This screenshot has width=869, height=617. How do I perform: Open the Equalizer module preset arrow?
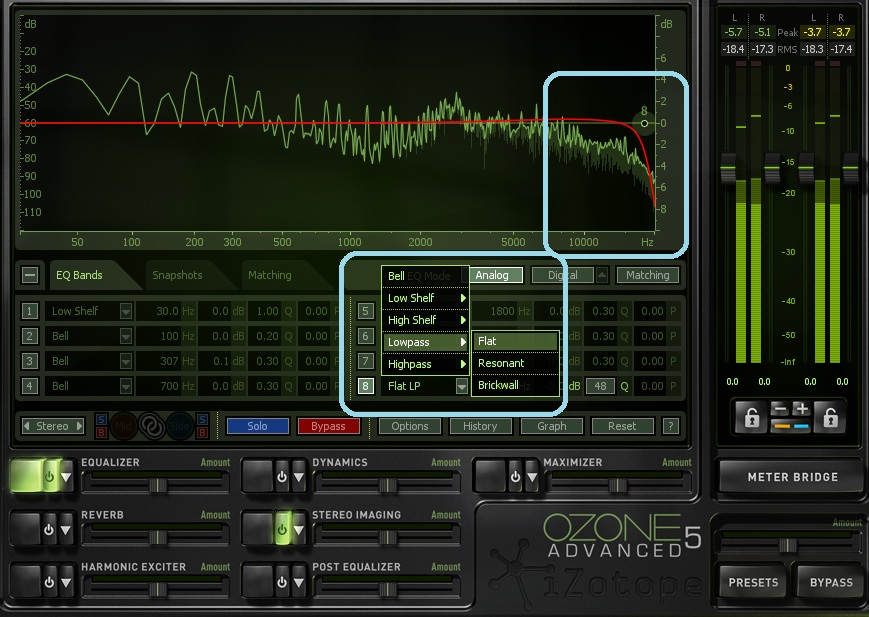point(66,476)
